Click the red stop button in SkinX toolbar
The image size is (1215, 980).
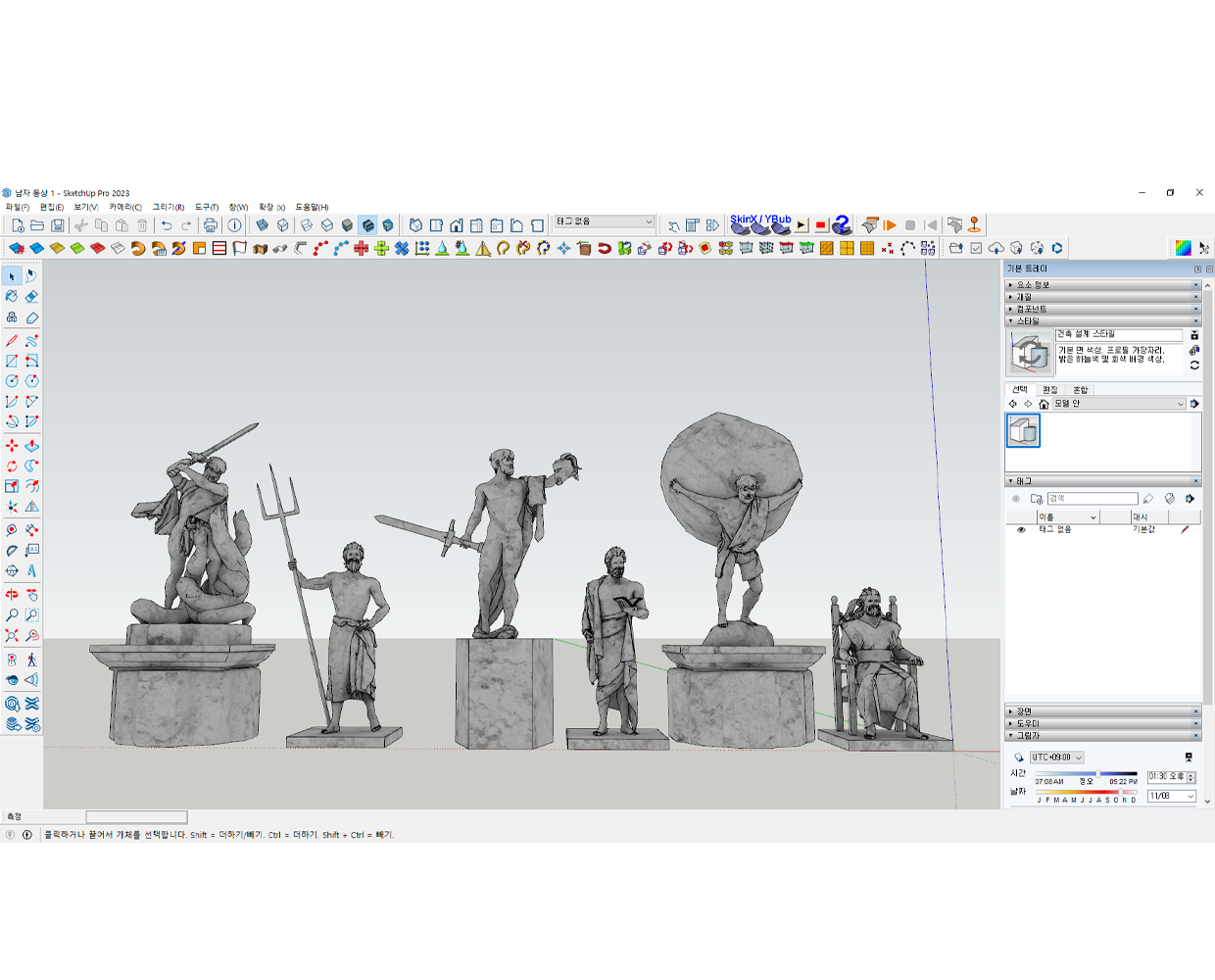point(821,225)
